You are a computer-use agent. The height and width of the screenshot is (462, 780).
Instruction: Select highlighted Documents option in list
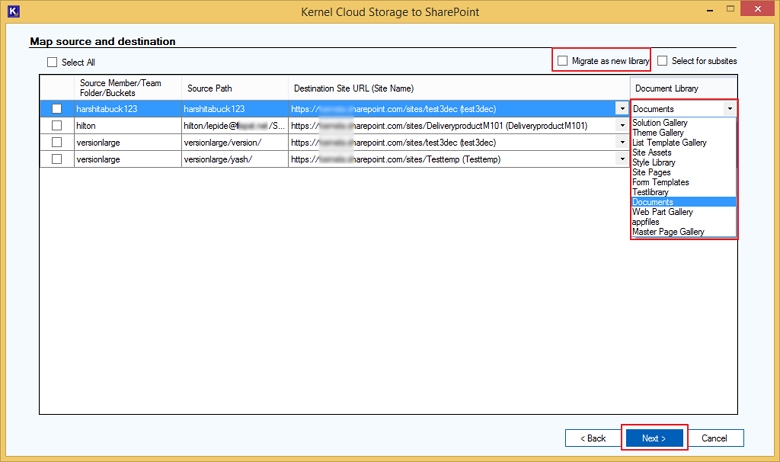pos(683,202)
